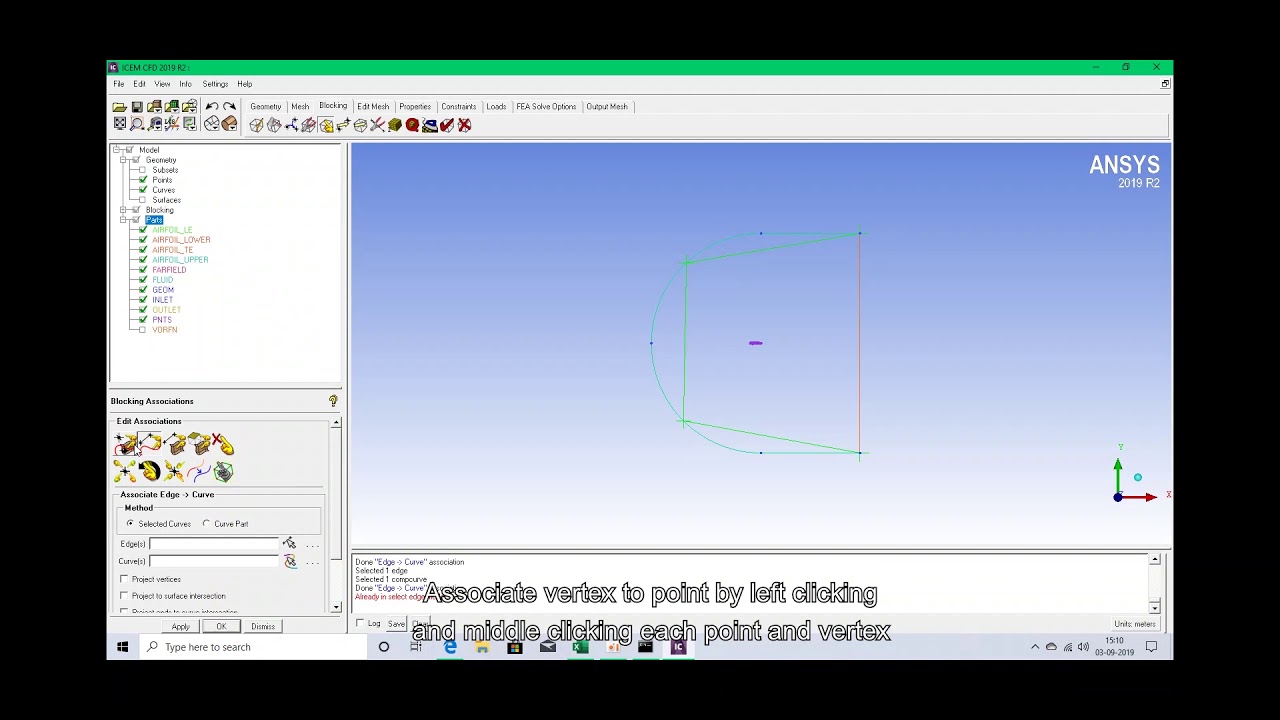Click the Windows Start button
The height and width of the screenshot is (720, 1280).
pos(123,647)
